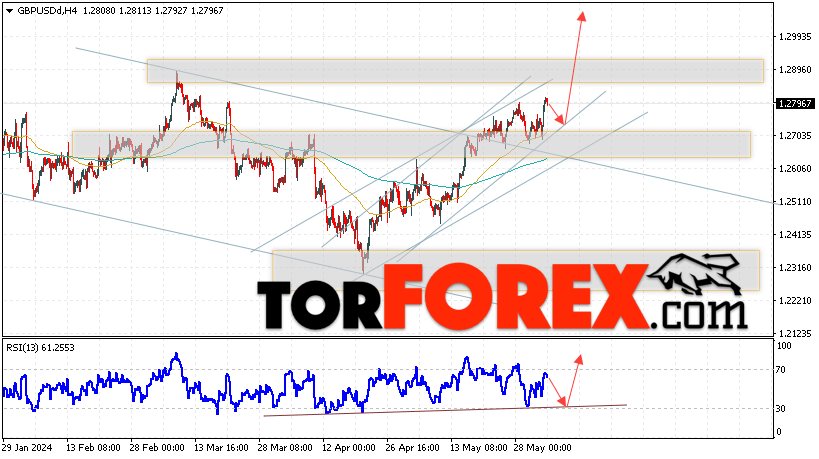Click the 1.28960 price axis label

pos(795,69)
